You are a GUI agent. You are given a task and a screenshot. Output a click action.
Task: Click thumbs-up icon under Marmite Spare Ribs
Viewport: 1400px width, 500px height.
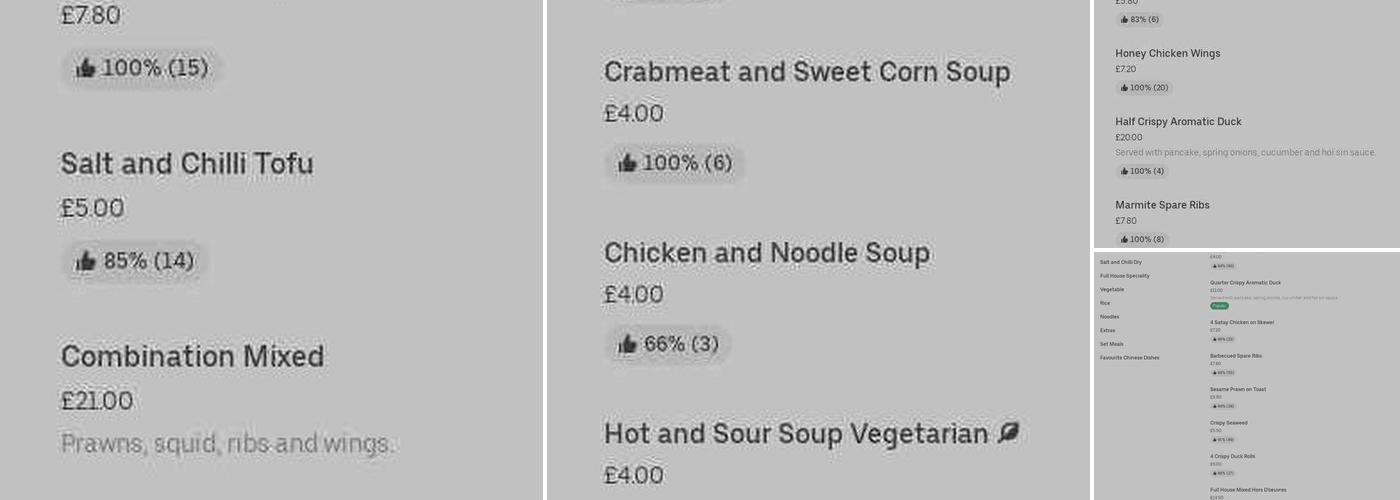(x=1124, y=240)
